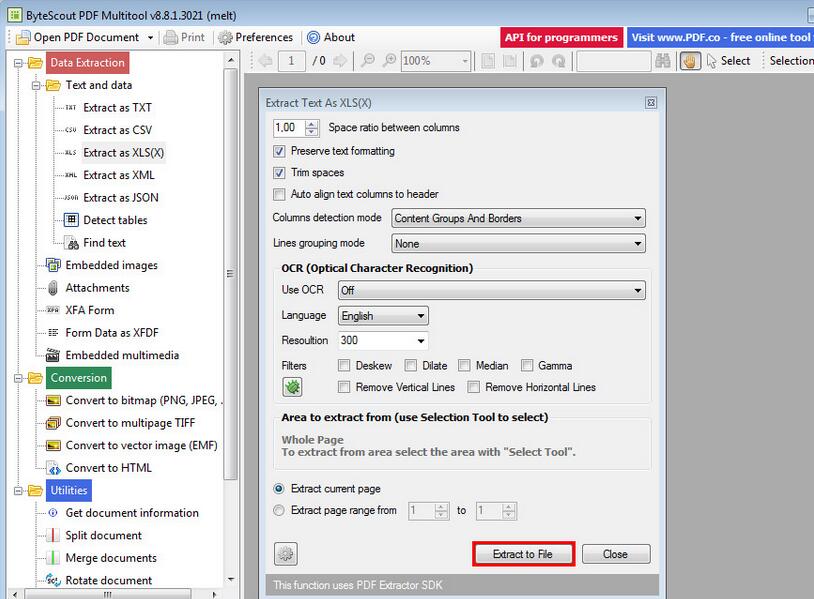The image size is (814, 599).
Task: Go to previous page with the left arrow
Action: click(266, 61)
